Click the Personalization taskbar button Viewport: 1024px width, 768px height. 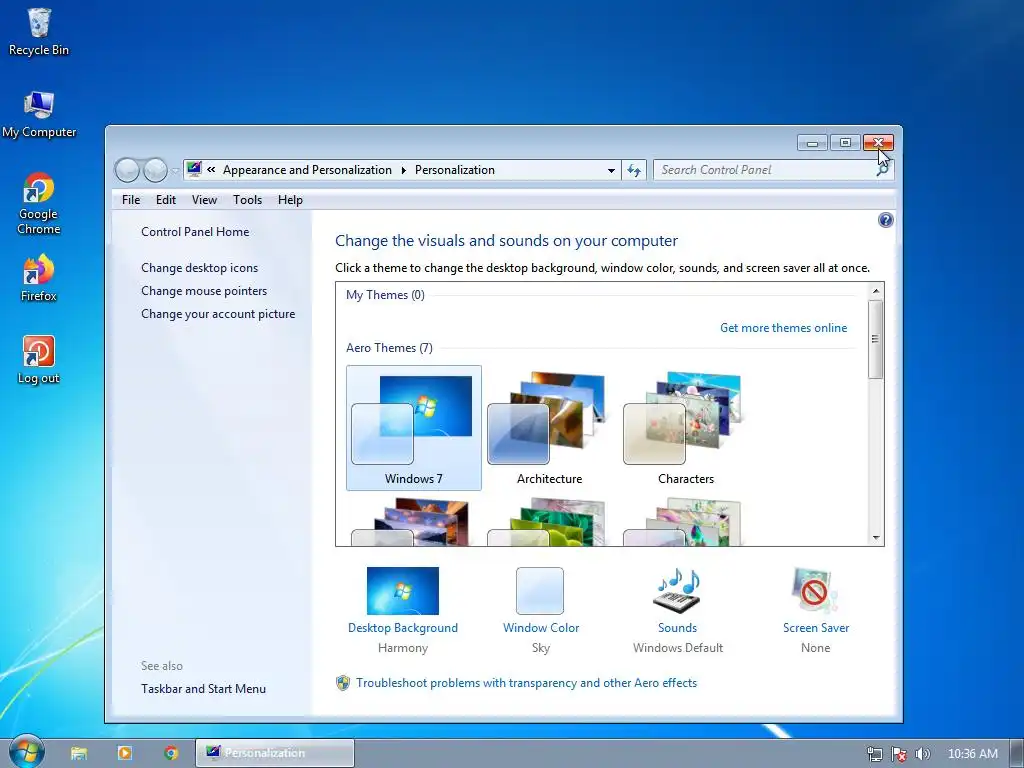coord(275,753)
